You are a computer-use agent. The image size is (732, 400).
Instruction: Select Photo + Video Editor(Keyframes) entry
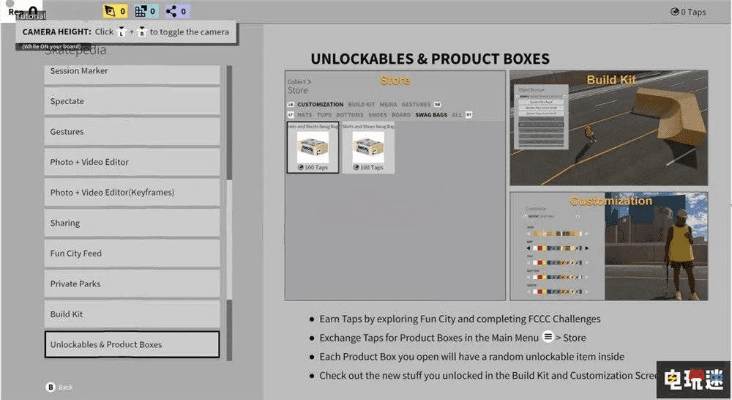[x=132, y=192]
